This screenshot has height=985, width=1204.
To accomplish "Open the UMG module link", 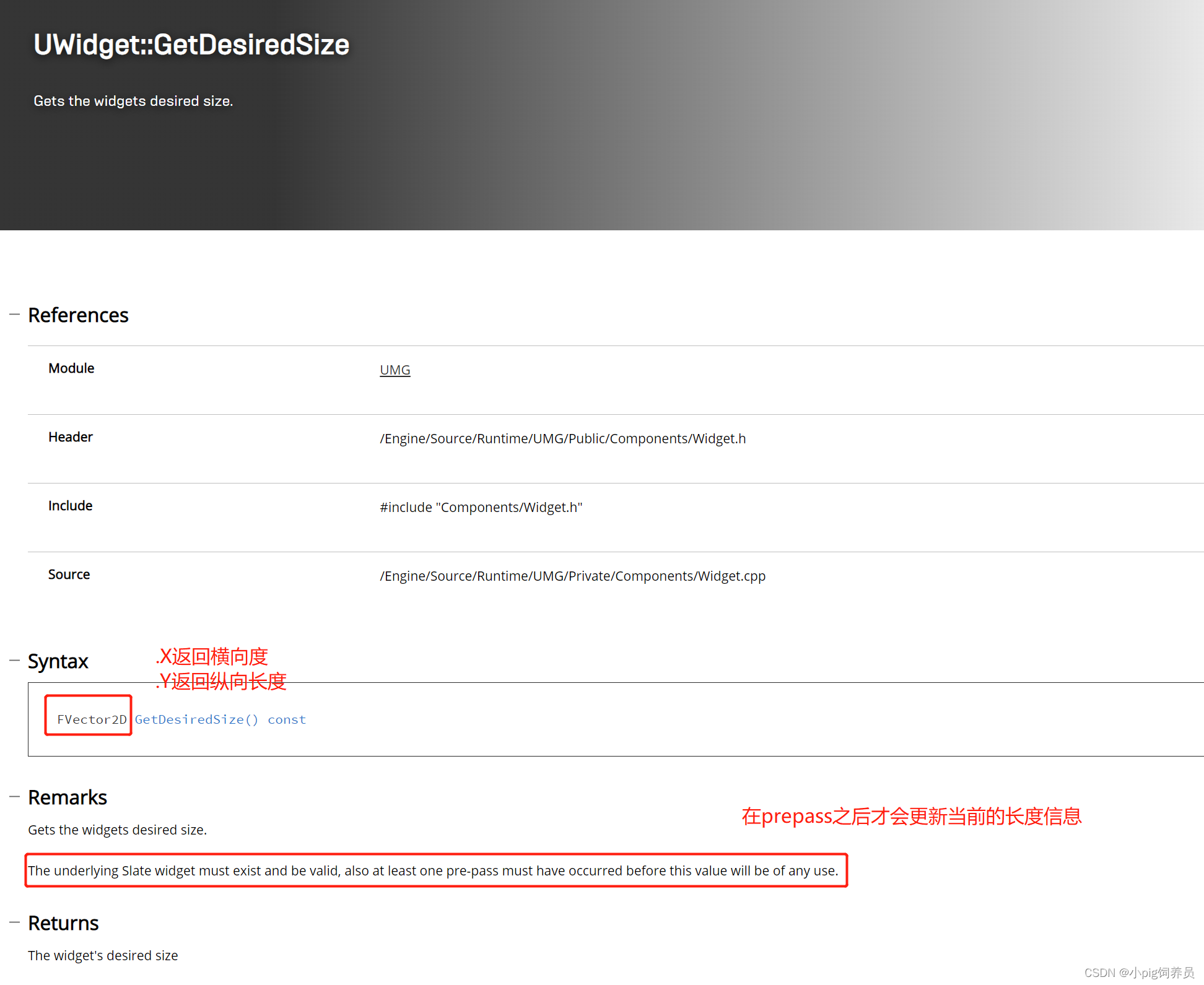I will click(x=395, y=370).
